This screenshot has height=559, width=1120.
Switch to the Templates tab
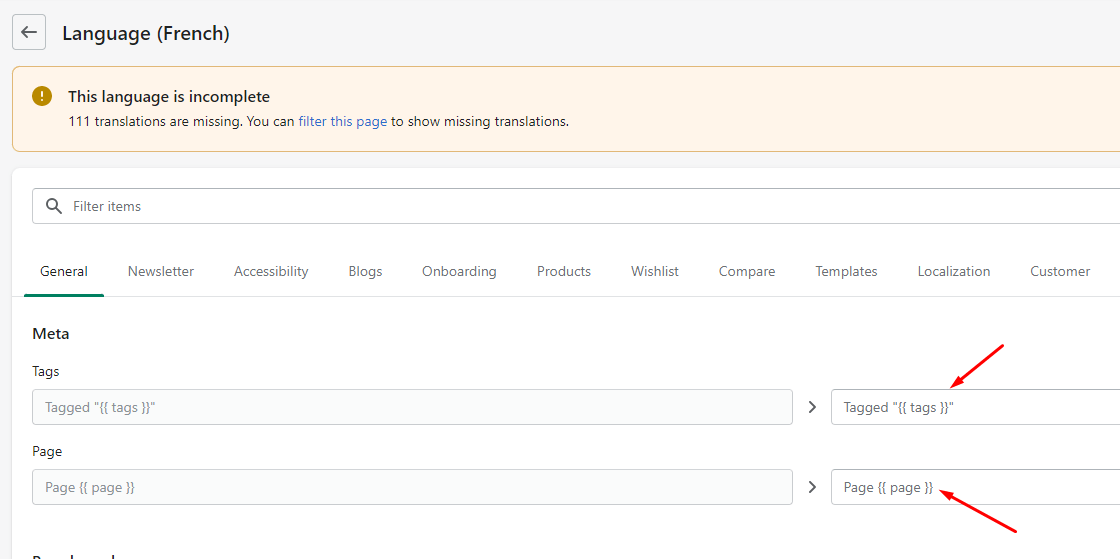click(846, 271)
